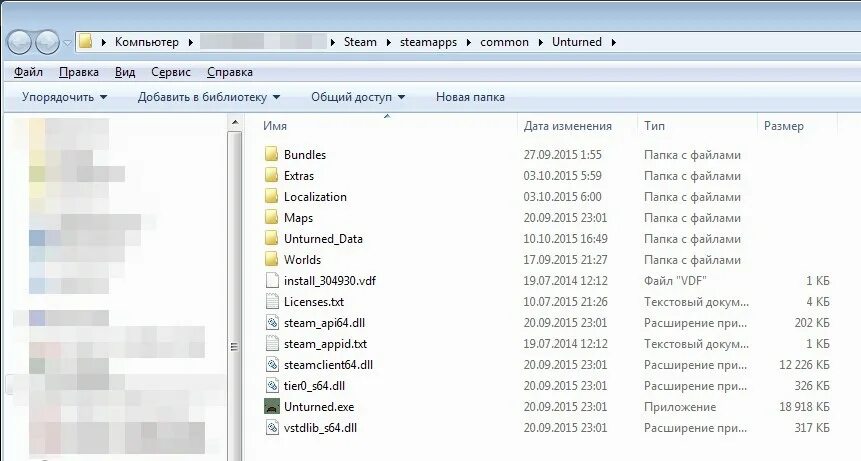Click the Unturned.exe application icon

click(272, 407)
